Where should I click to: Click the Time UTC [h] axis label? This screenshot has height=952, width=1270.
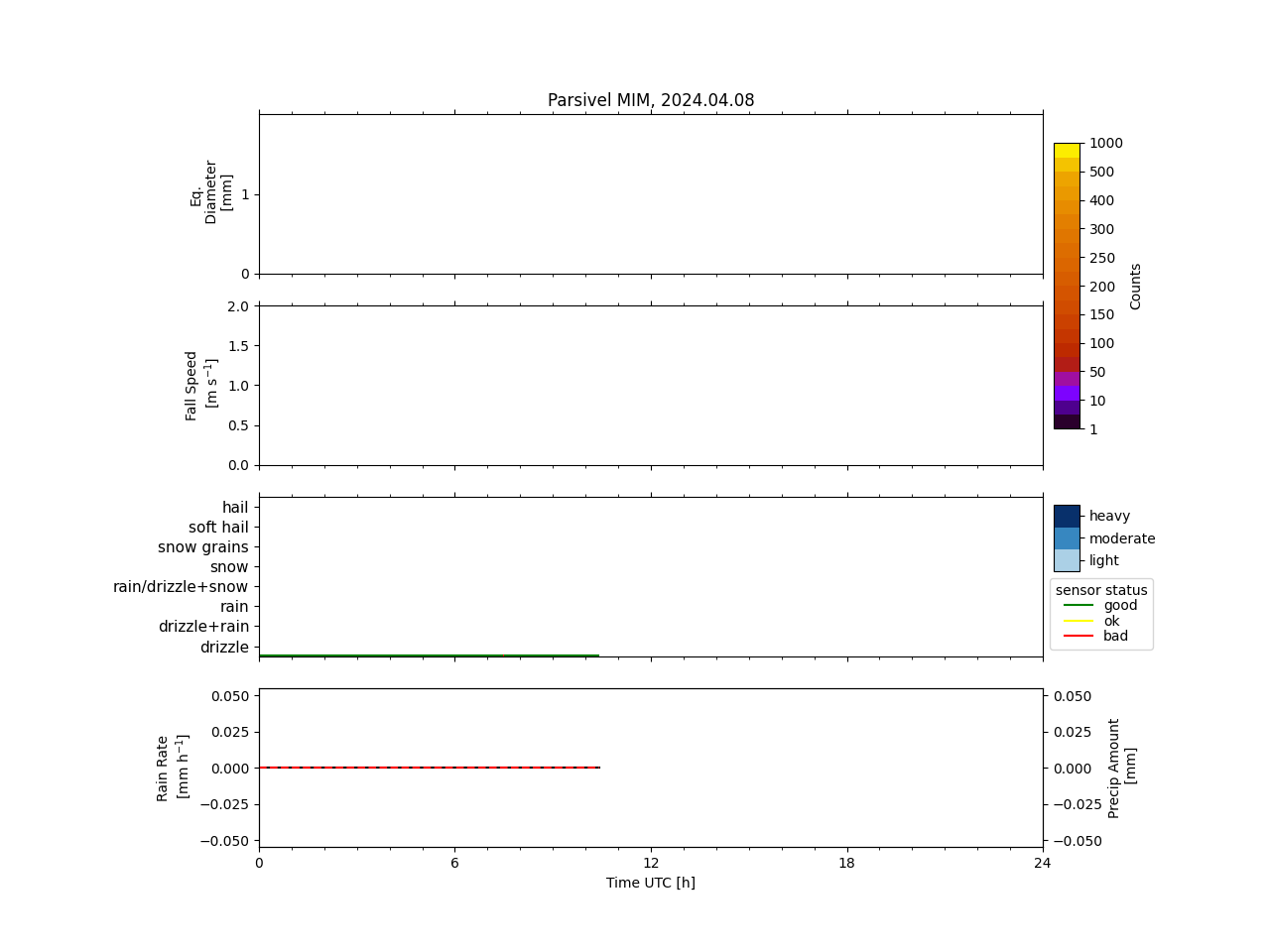(x=651, y=883)
